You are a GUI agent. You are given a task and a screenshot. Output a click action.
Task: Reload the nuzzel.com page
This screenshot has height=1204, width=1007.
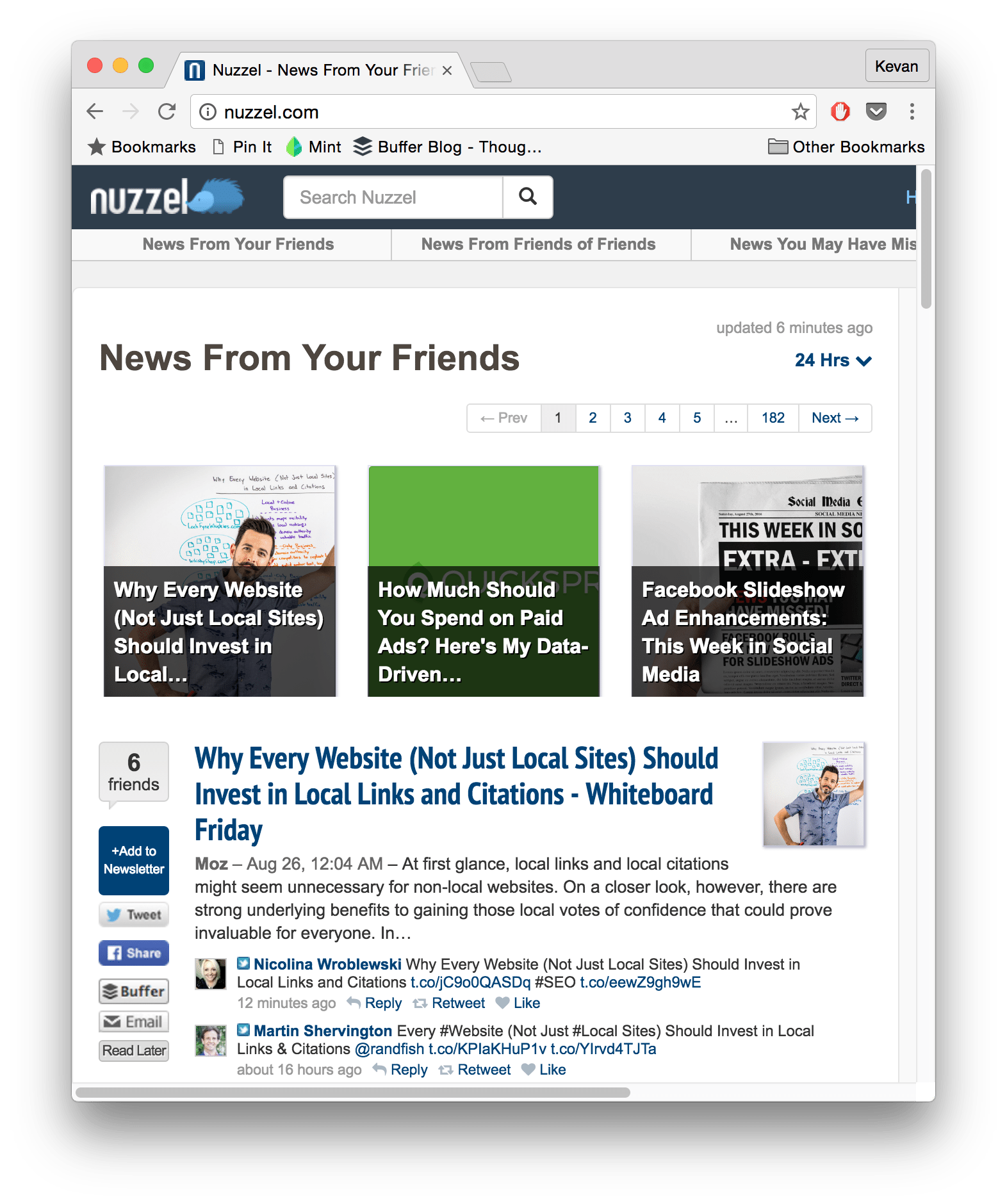[x=167, y=111]
